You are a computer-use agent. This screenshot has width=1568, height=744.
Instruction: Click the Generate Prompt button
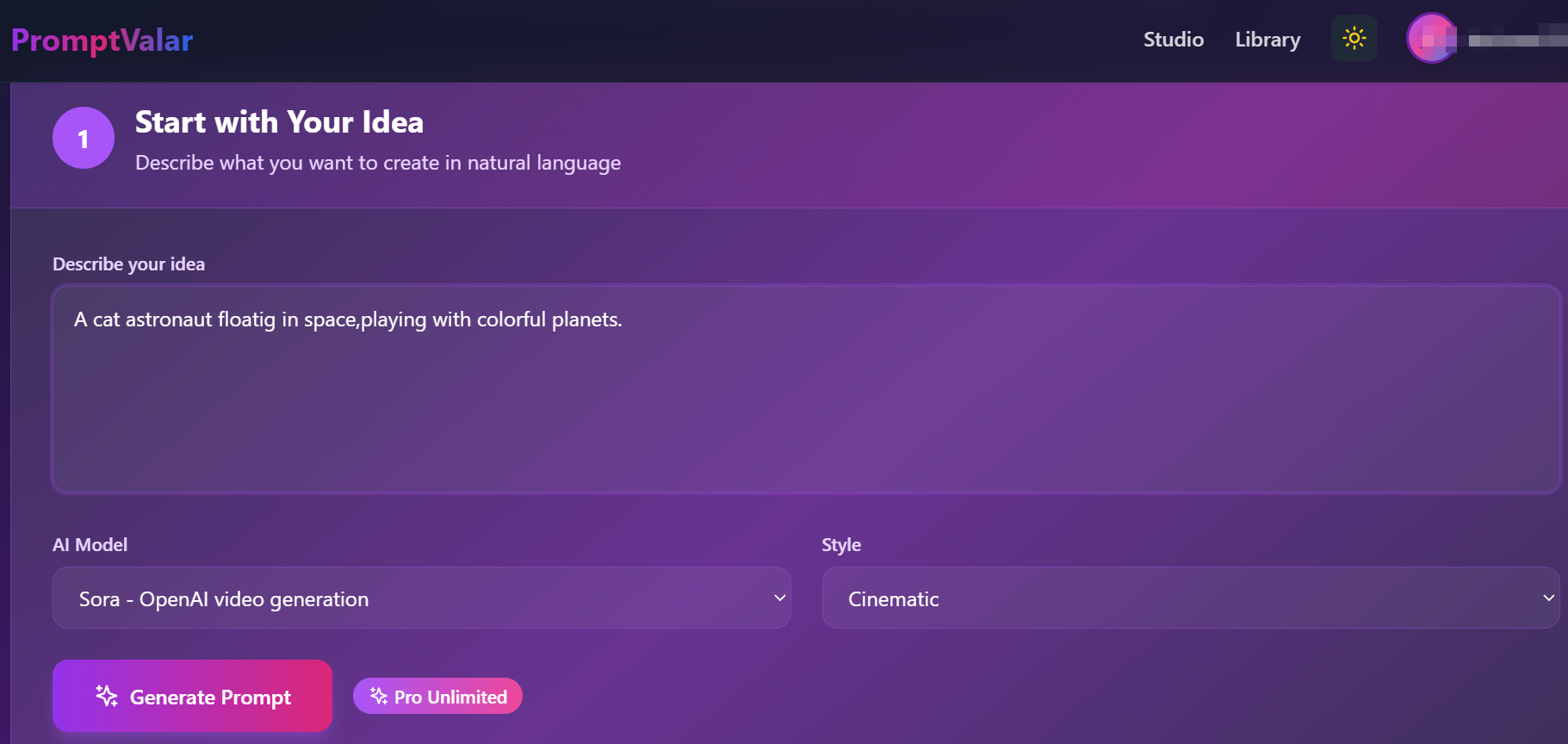191,696
